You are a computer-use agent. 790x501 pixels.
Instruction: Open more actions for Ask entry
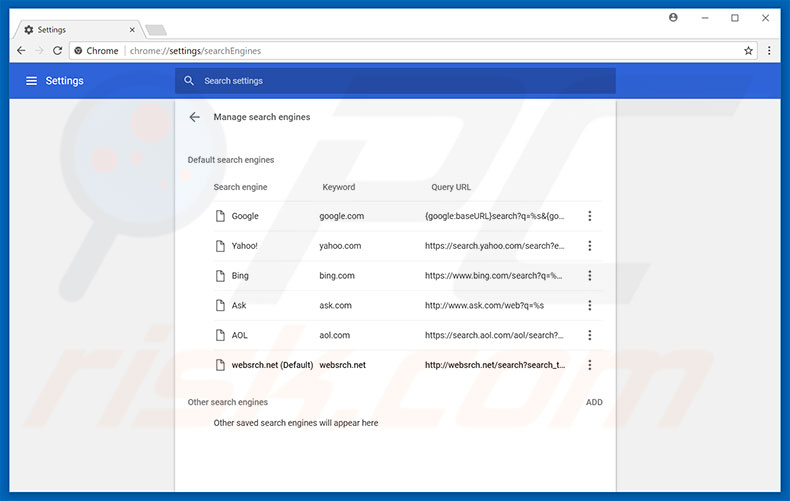[x=589, y=306]
